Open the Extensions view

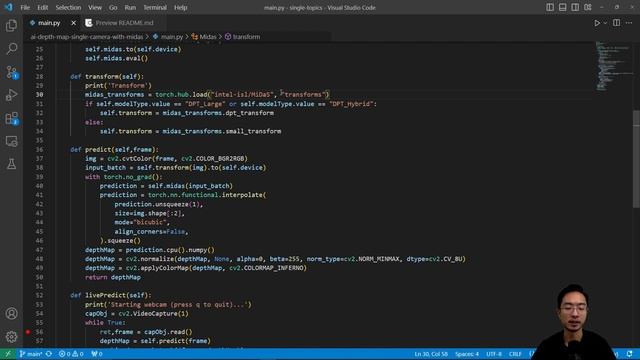11,118
